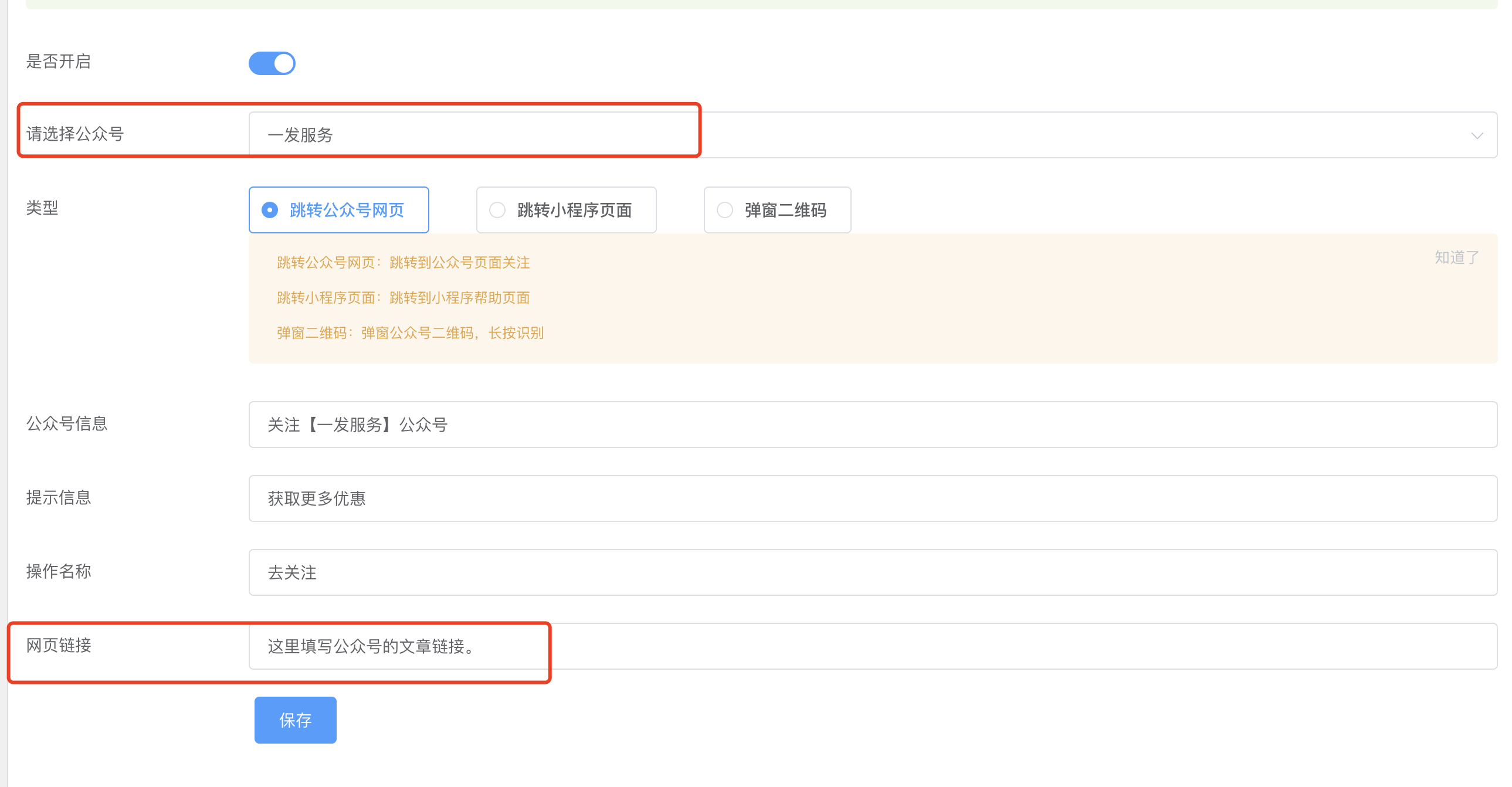Choose the 弹窗二维码 radio option
Image resolution: width=1512 pixels, height=787 pixels.
(x=777, y=210)
